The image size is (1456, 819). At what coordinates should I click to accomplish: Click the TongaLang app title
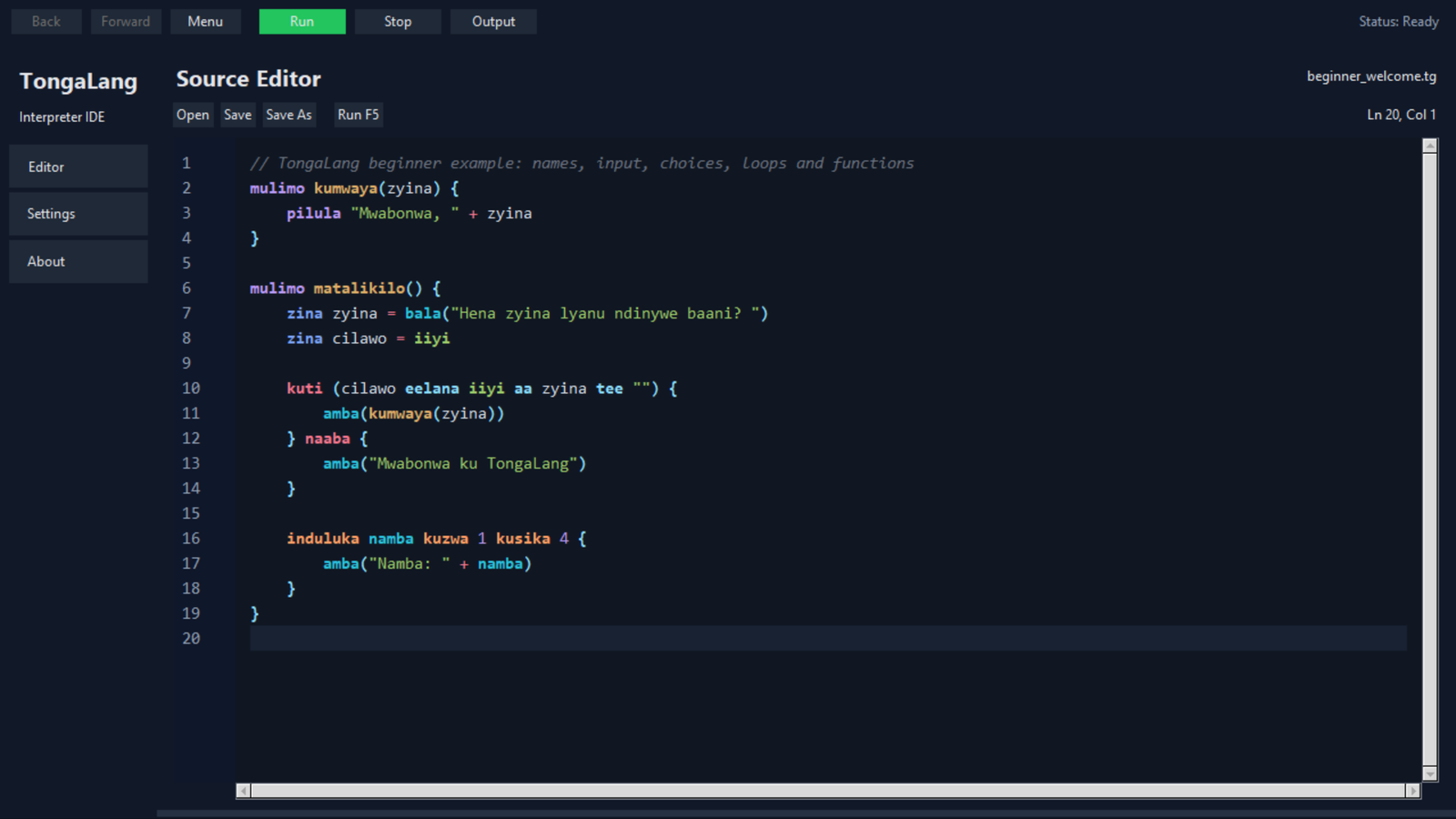tap(78, 81)
